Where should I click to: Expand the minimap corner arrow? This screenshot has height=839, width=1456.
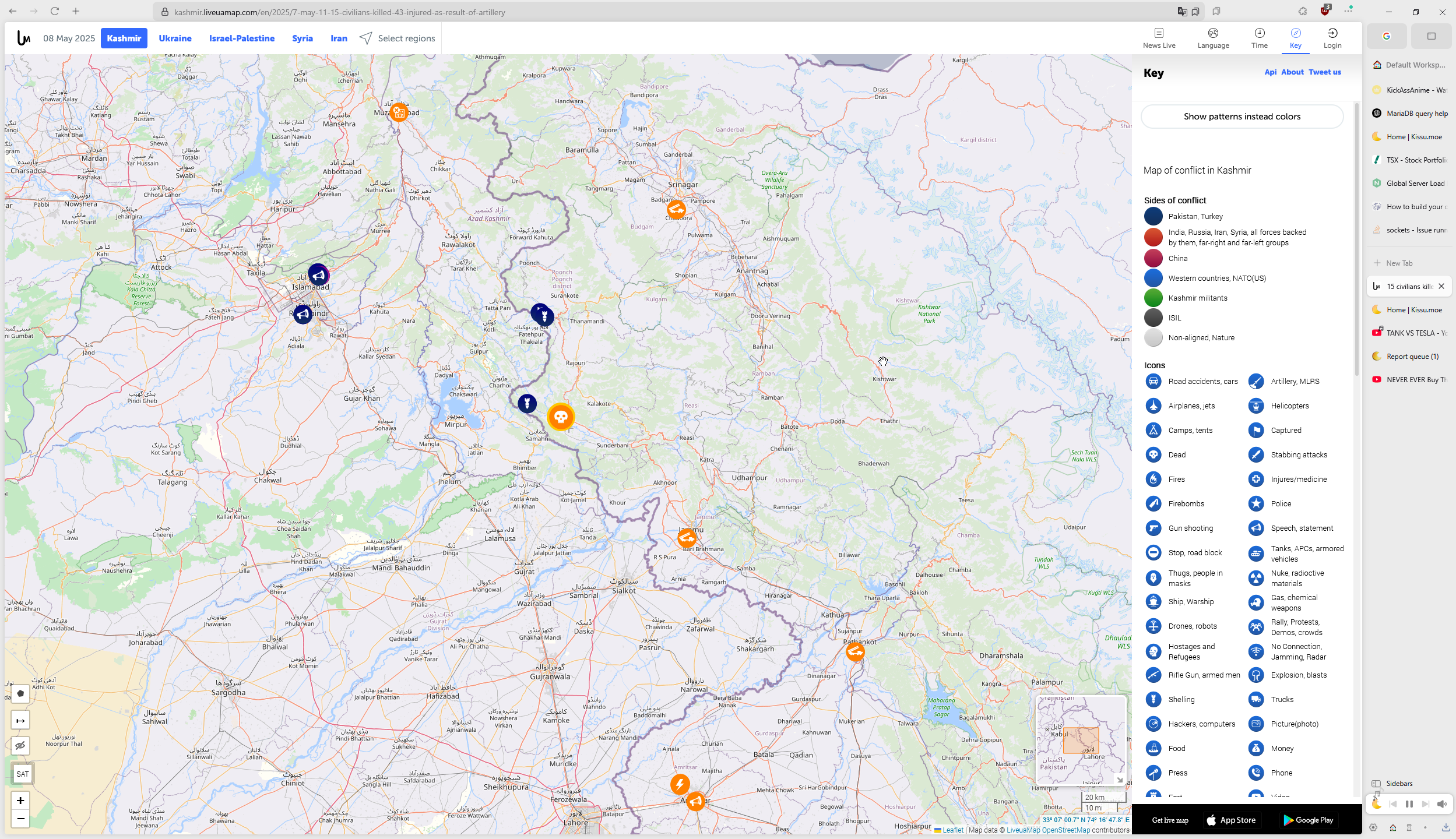[x=1119, y=780]
